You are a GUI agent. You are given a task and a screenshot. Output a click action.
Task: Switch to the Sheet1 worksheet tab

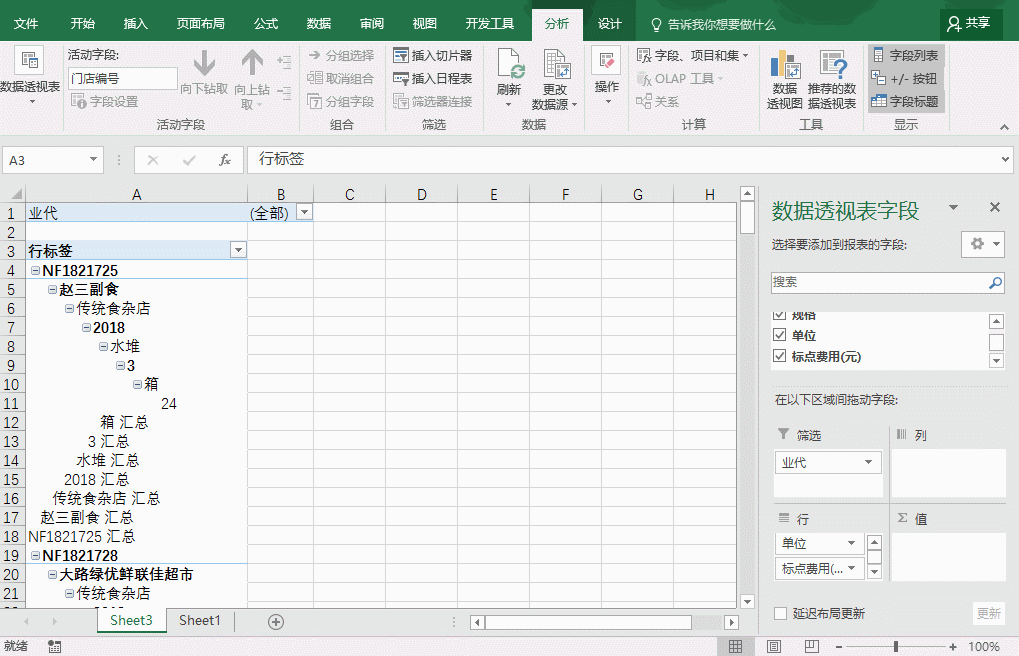click(200, 621)
